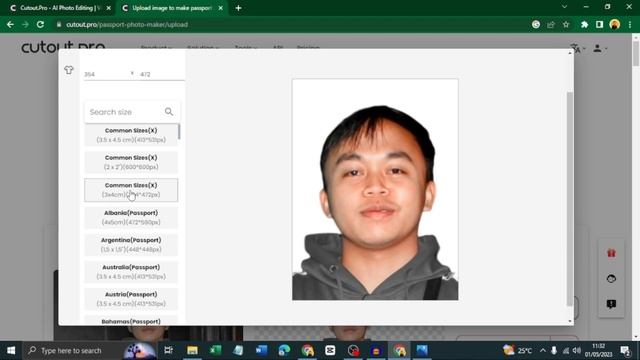Go forward in browser history

[25, 24]
